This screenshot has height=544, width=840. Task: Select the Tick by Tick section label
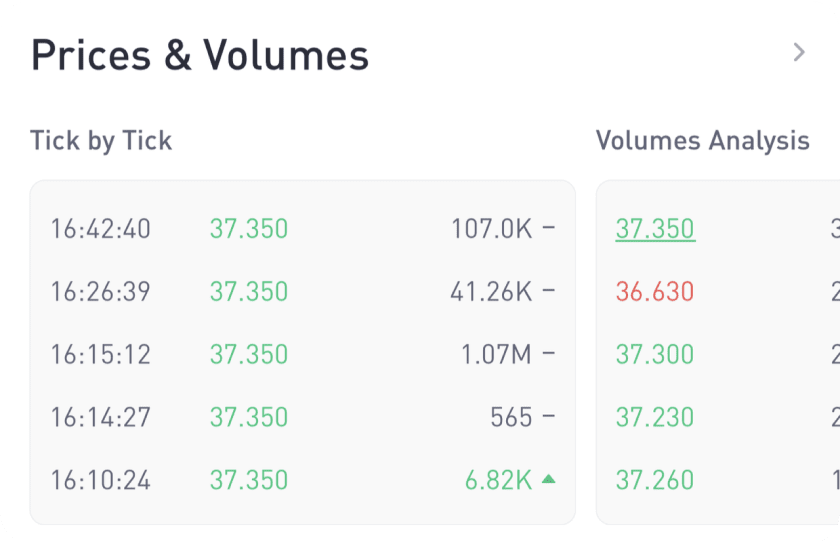click(x=101, y=141)
